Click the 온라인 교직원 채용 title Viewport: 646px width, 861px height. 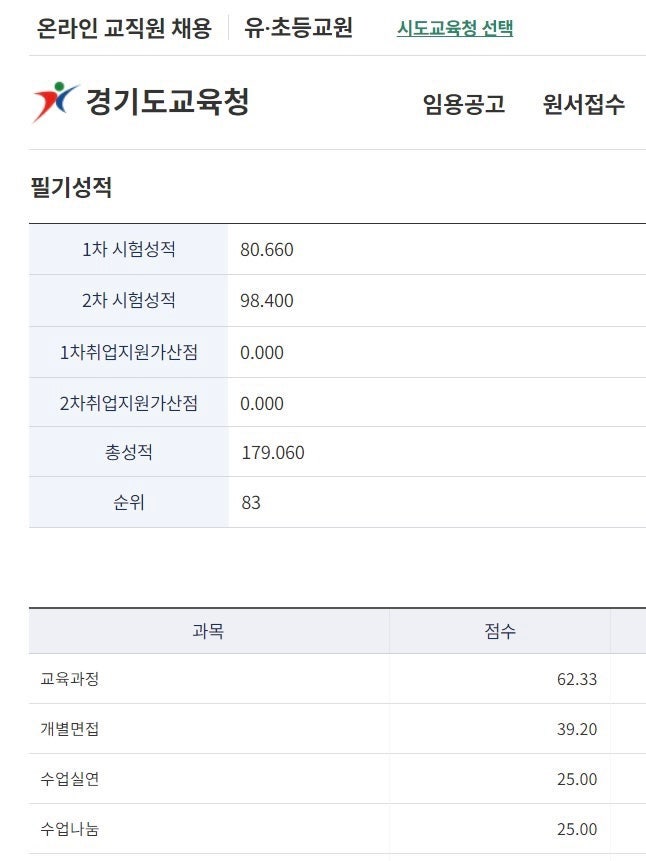point(124,28)
